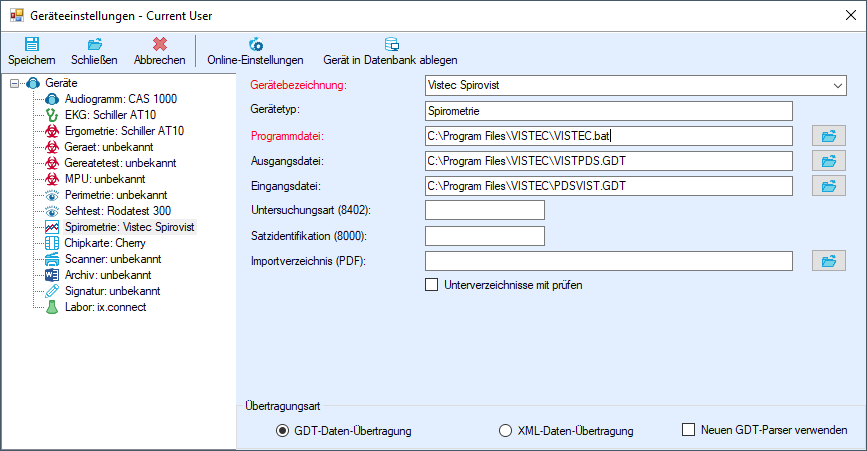Image resolution: width=867 pixels, height=451 pixels.
Task: Browse for the Importverzeichnis PDF folder
Action: 828,261
